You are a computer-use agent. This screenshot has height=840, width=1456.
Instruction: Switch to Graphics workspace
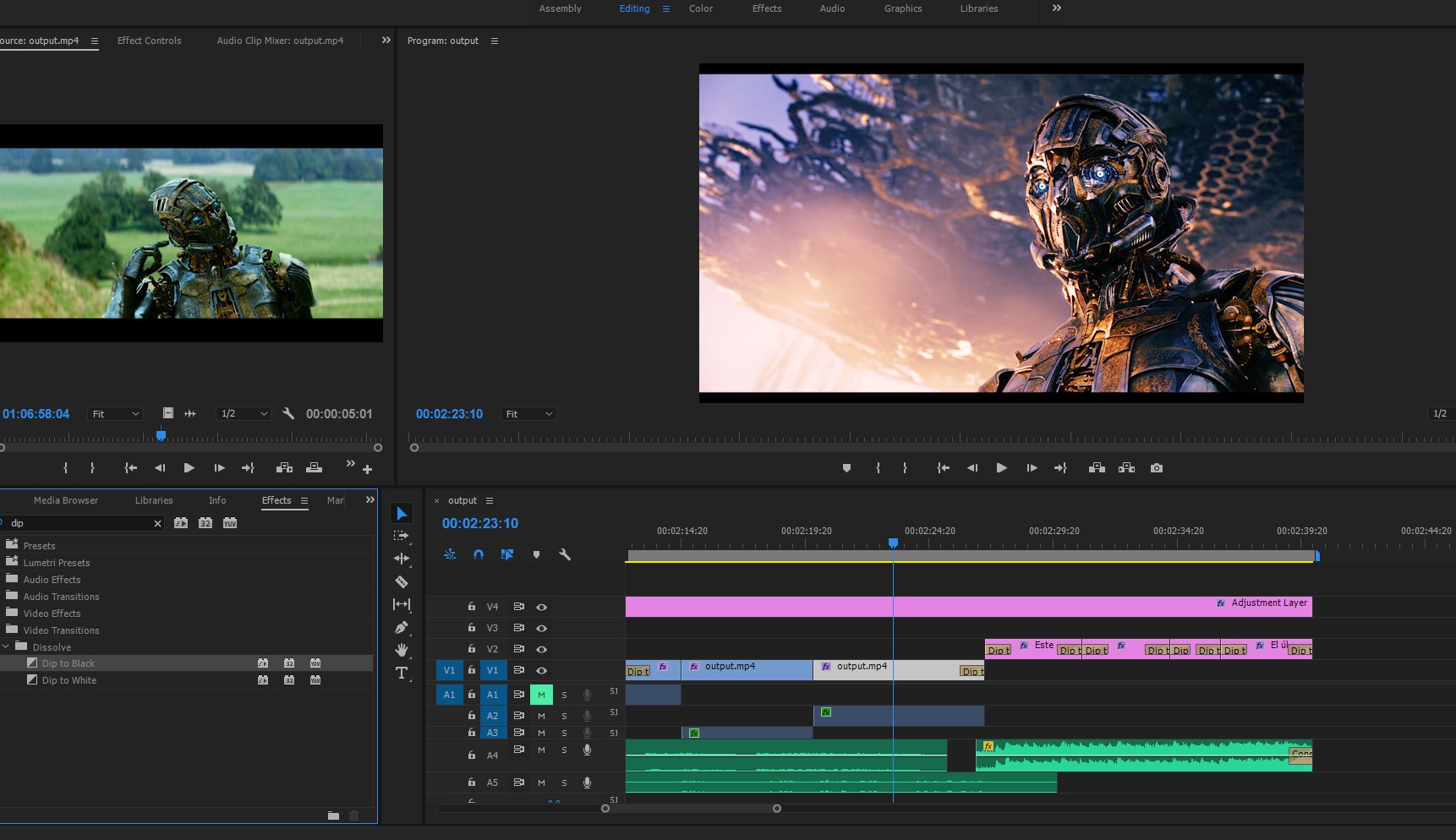pos(903,8)
